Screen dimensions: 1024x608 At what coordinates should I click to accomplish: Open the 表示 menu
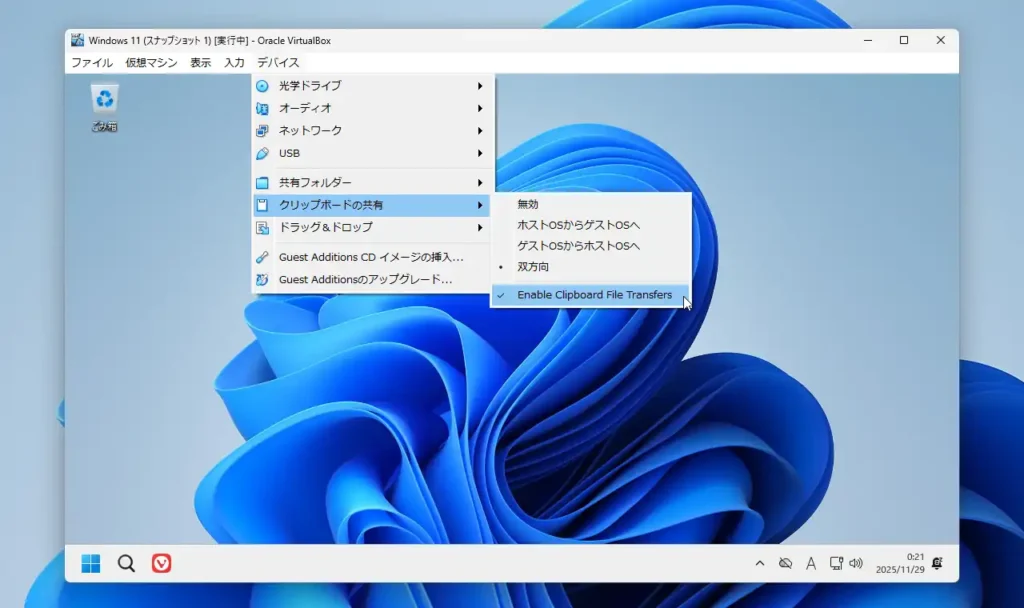[199, 62]
